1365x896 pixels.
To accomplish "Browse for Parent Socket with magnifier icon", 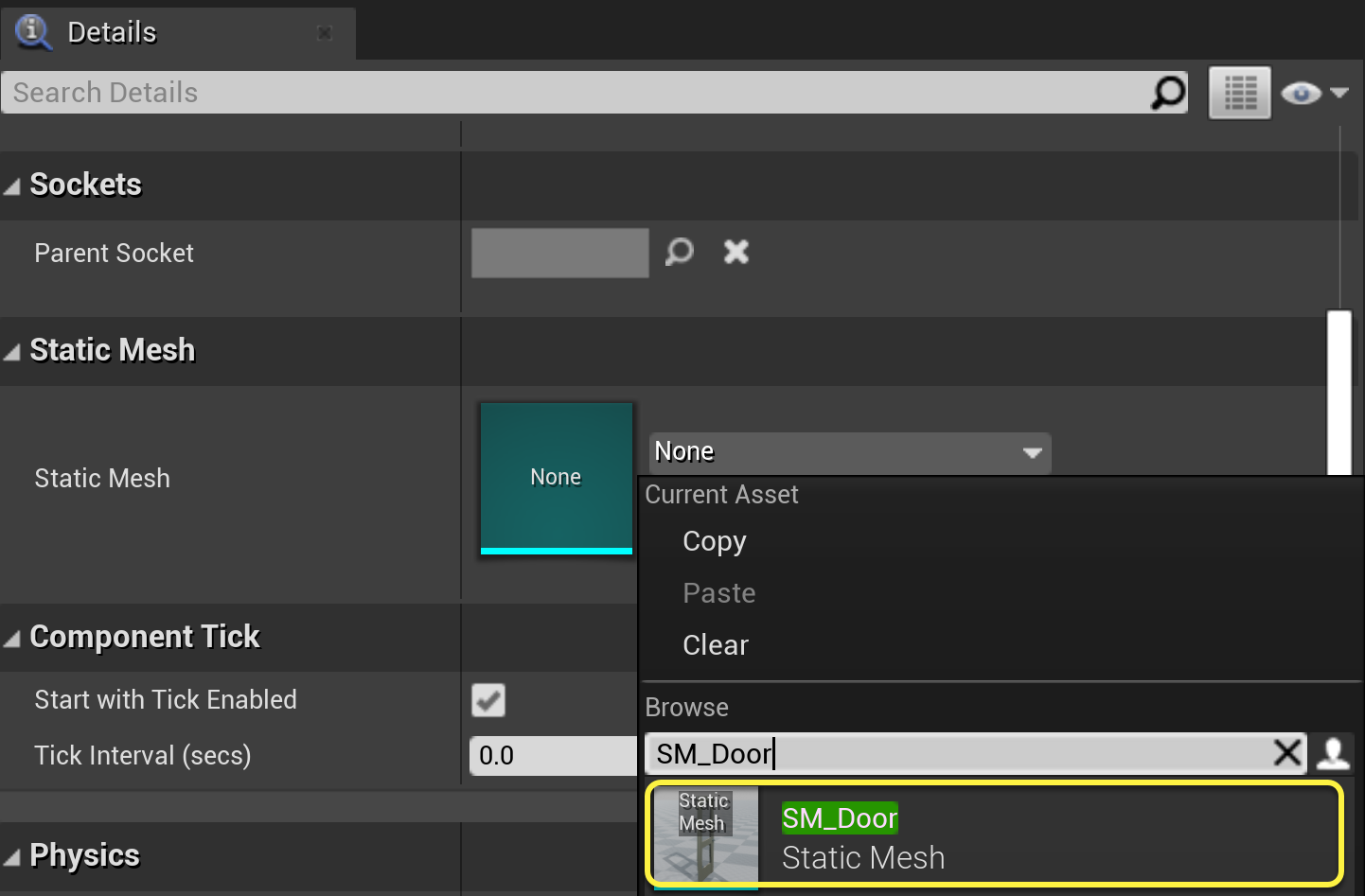I will tap(679, 252).
